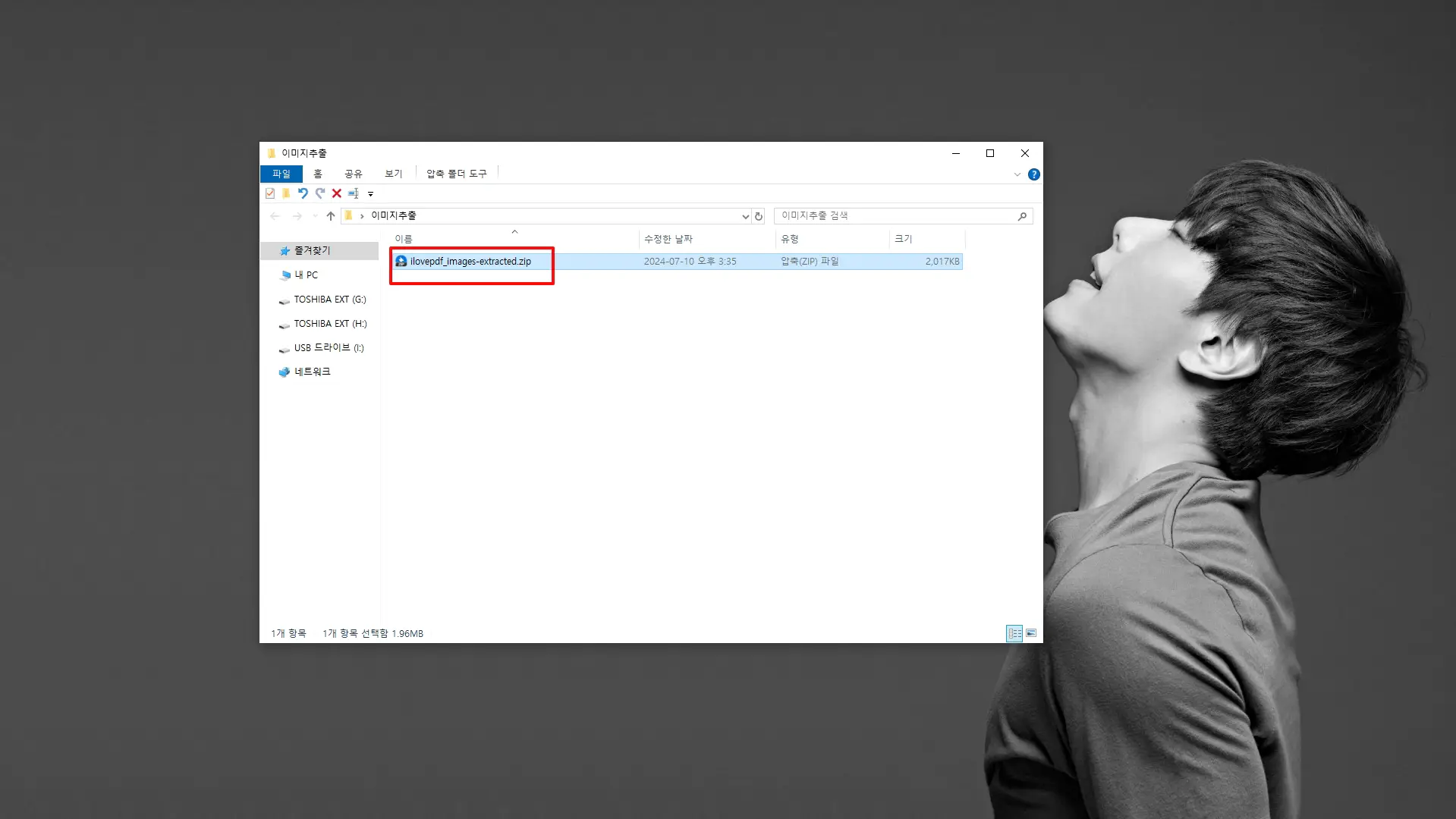Click the blue Undo arrow icon
This screenshot has height=819, width=1456.
(x=303, y=193)
